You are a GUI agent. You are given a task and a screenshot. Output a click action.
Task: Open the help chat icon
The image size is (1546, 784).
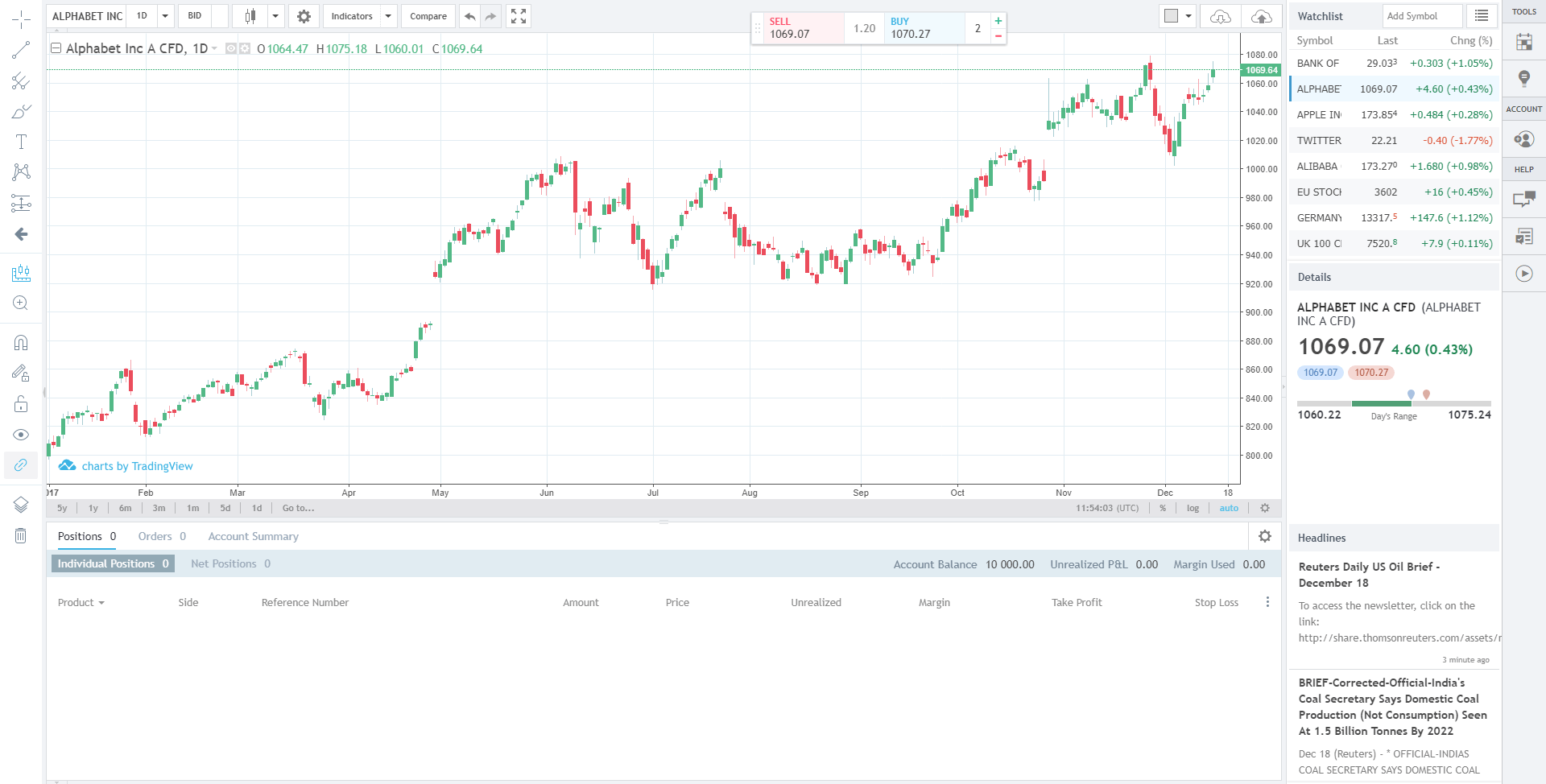click(1524, 199)
